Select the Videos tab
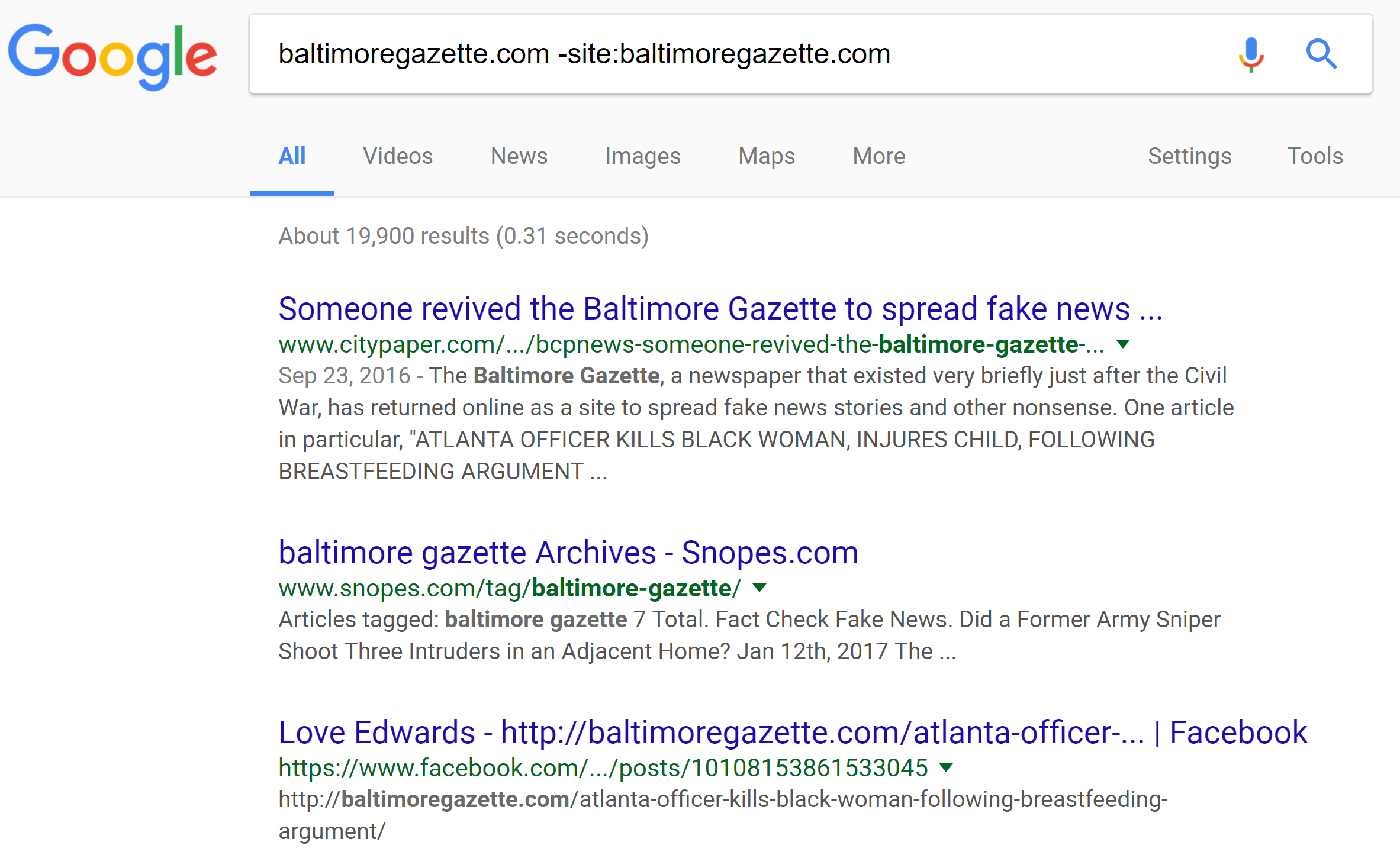1400x855 pixels. tap(398, 156)
